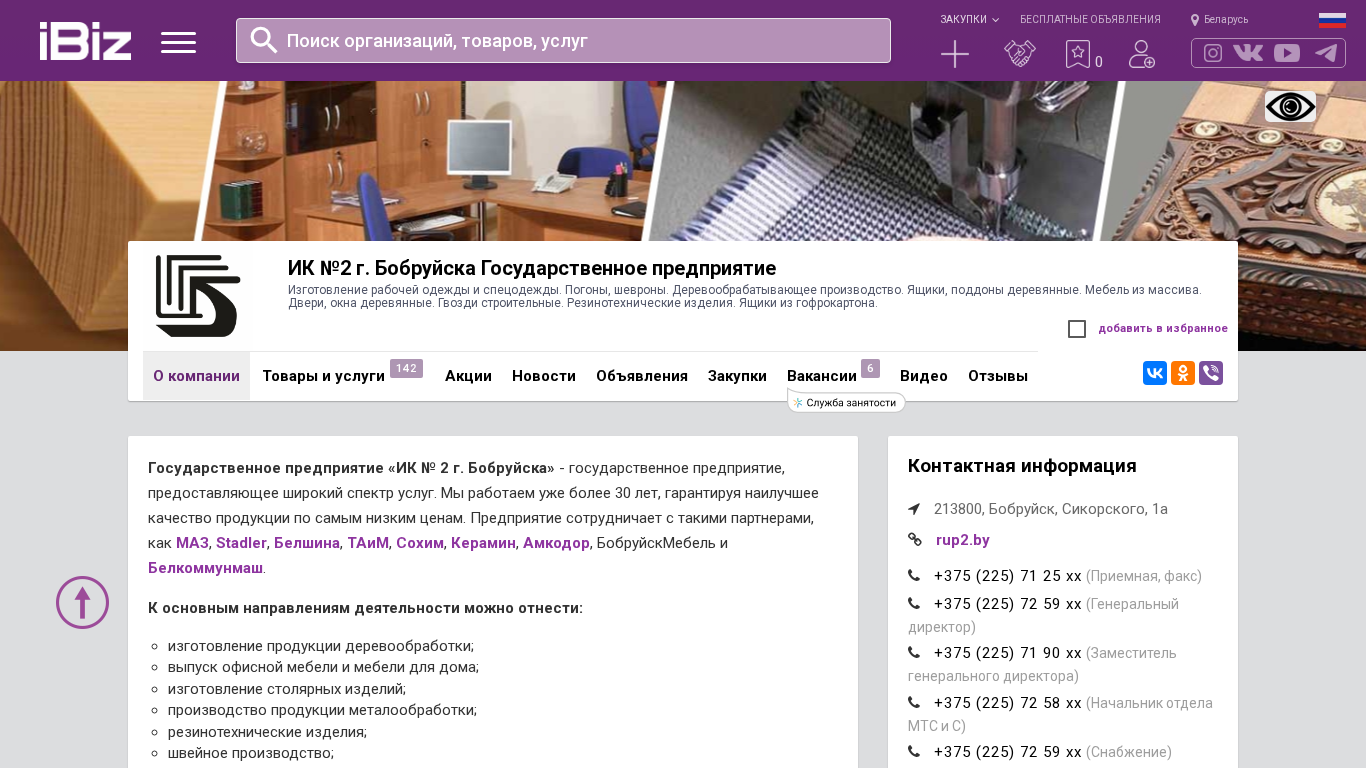Follow the ТАиМ partner link

pos(368,543)
